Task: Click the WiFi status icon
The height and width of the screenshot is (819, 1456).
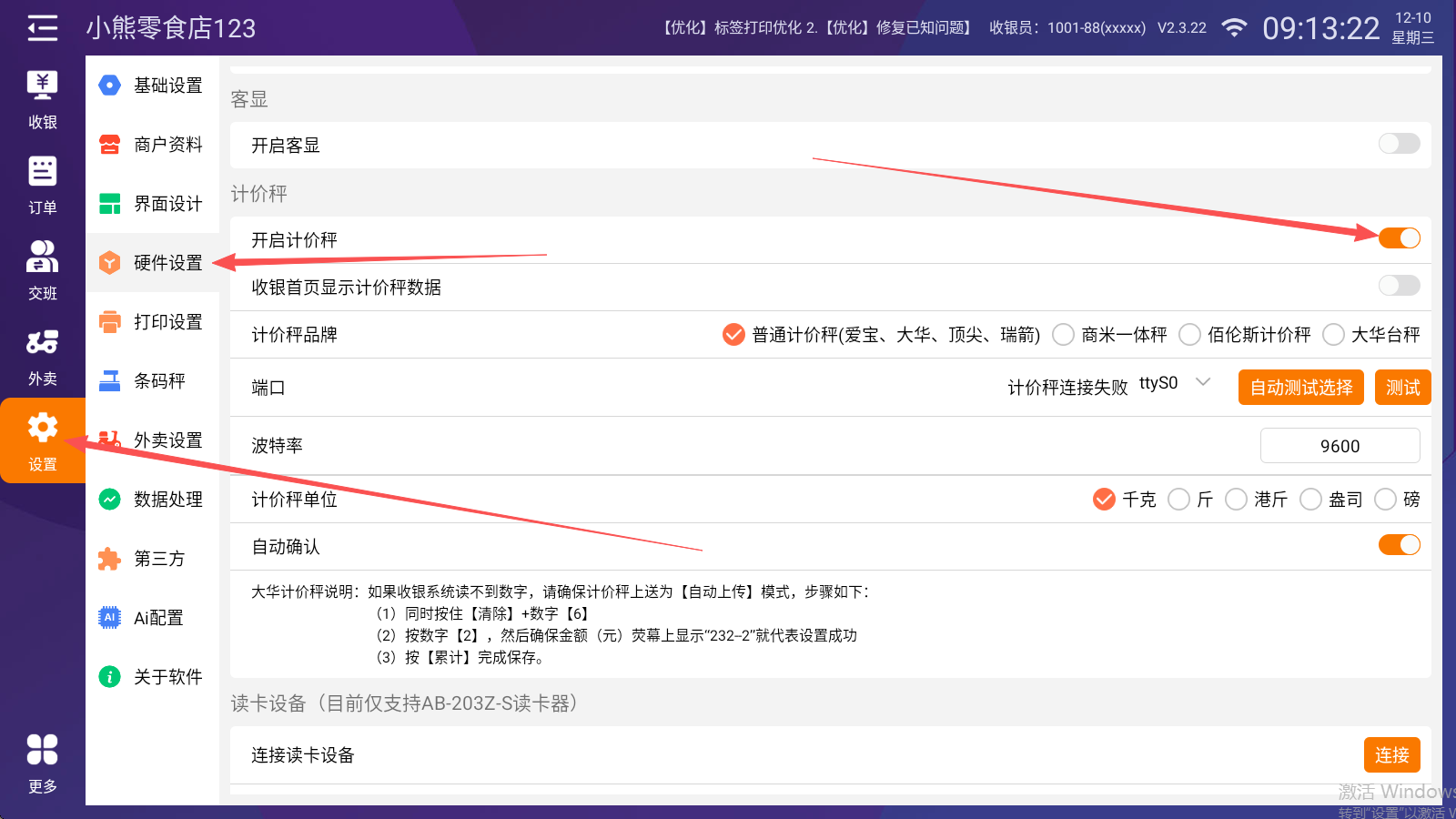Action: [x=1233, y=28]
